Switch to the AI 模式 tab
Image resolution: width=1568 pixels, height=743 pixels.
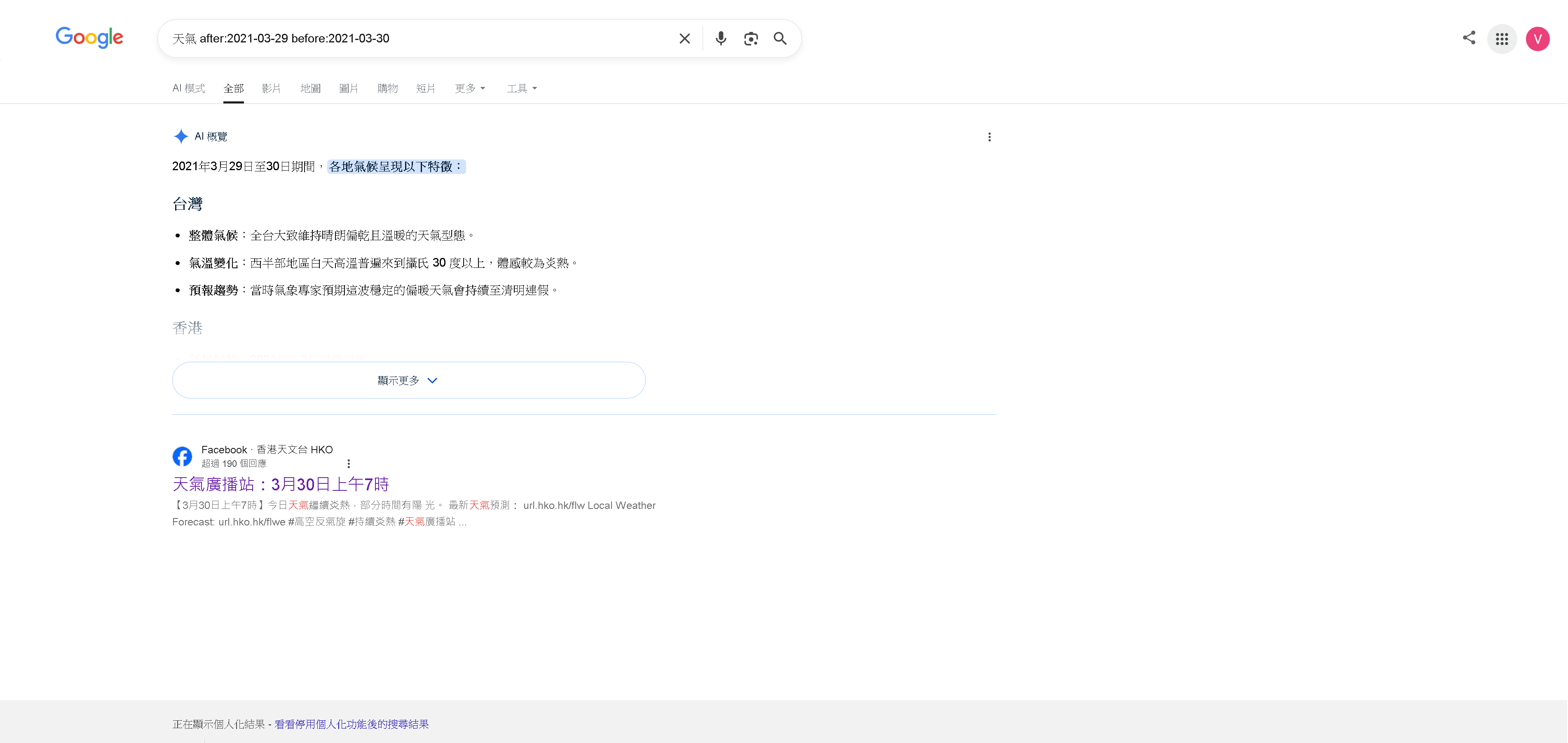coord(189,88)
